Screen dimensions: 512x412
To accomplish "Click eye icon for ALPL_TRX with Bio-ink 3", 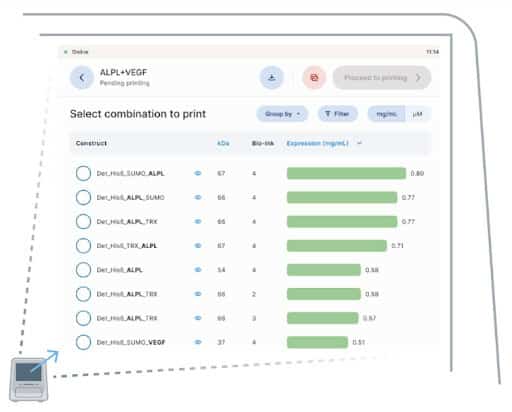I will pos(198,318).
